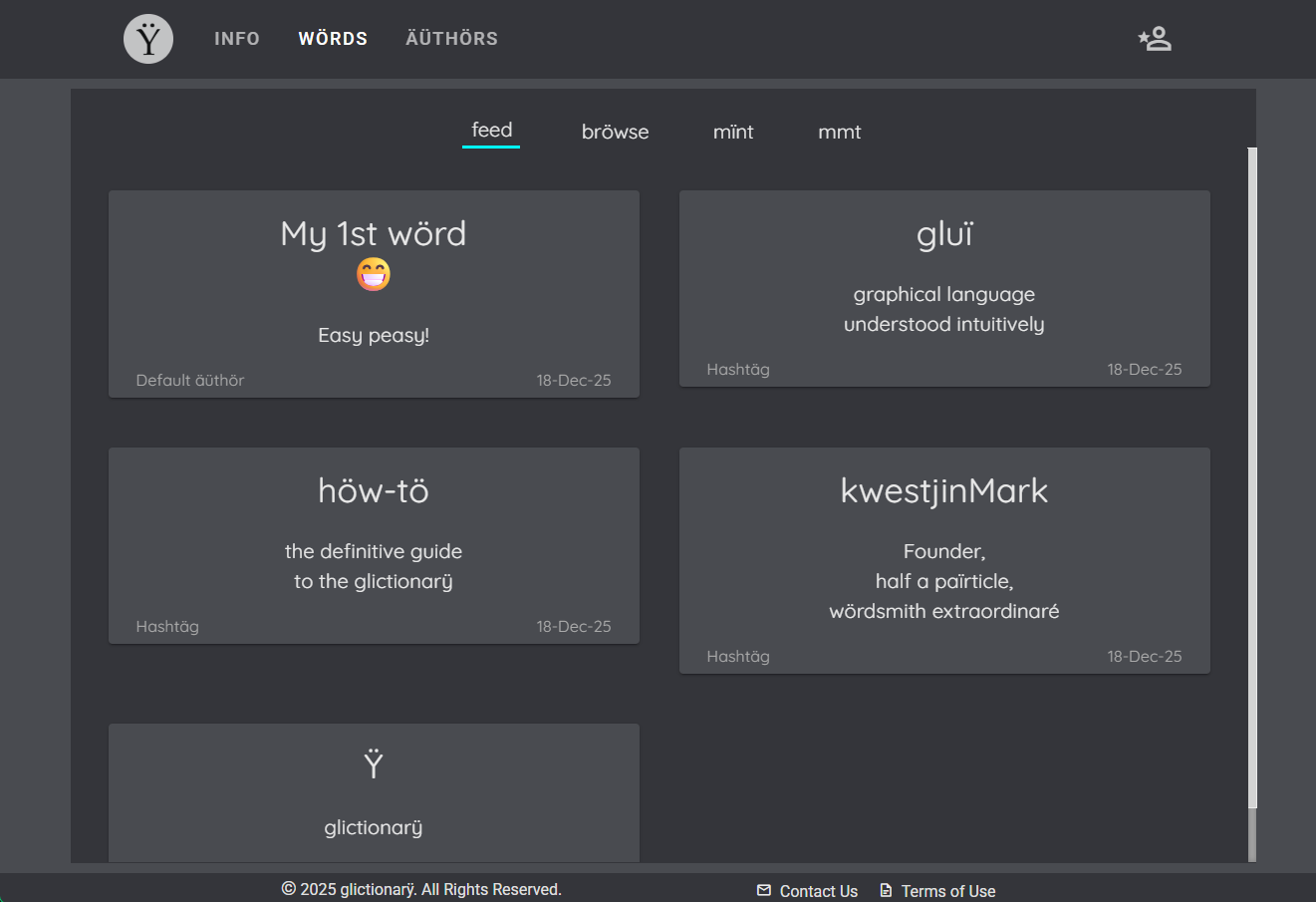Viewport: 1316px width, 902px height.
Task: Click the Contact Us link
Action: click(x=818, y=890)
